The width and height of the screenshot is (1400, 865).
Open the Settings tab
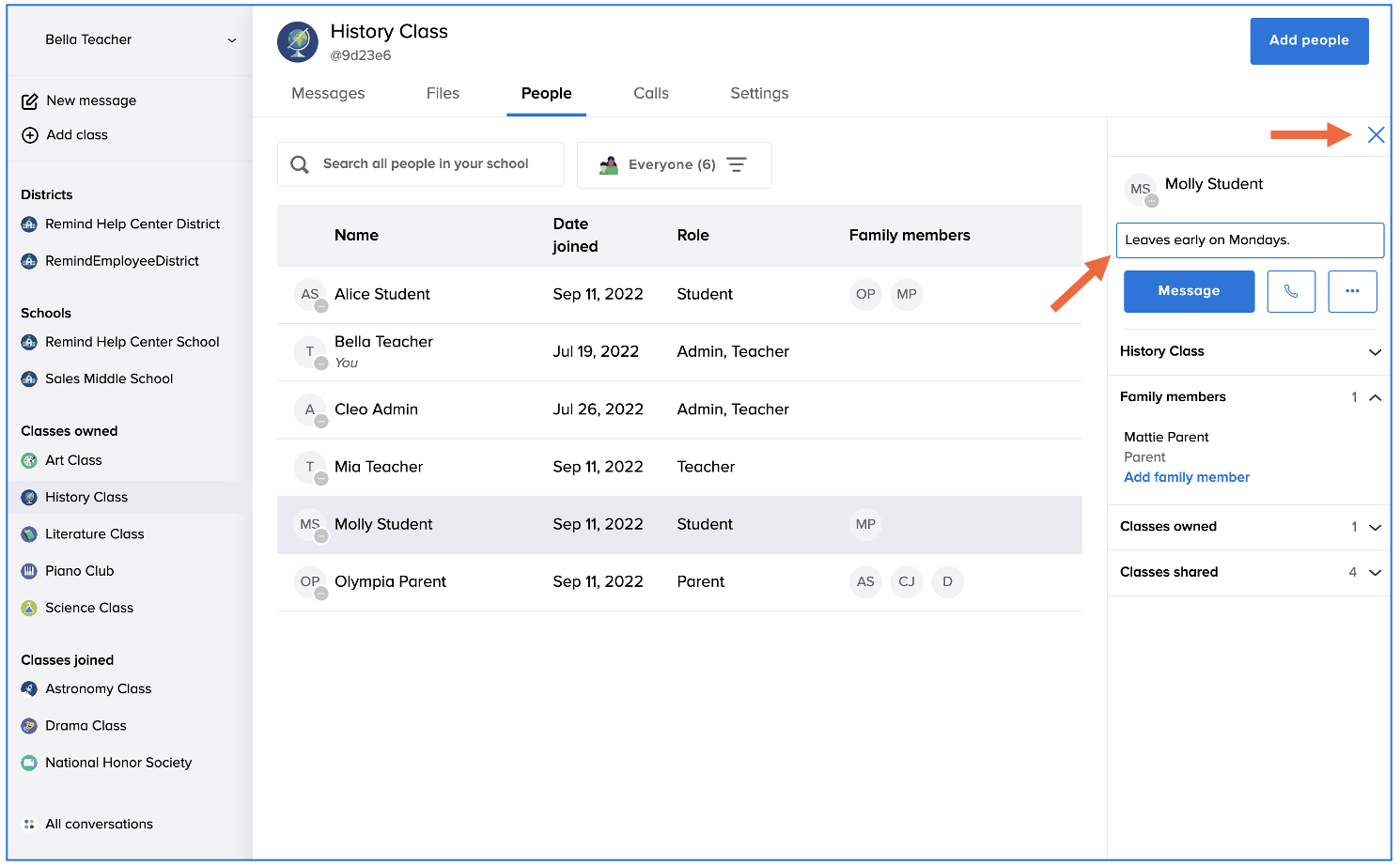pos(759,93)
